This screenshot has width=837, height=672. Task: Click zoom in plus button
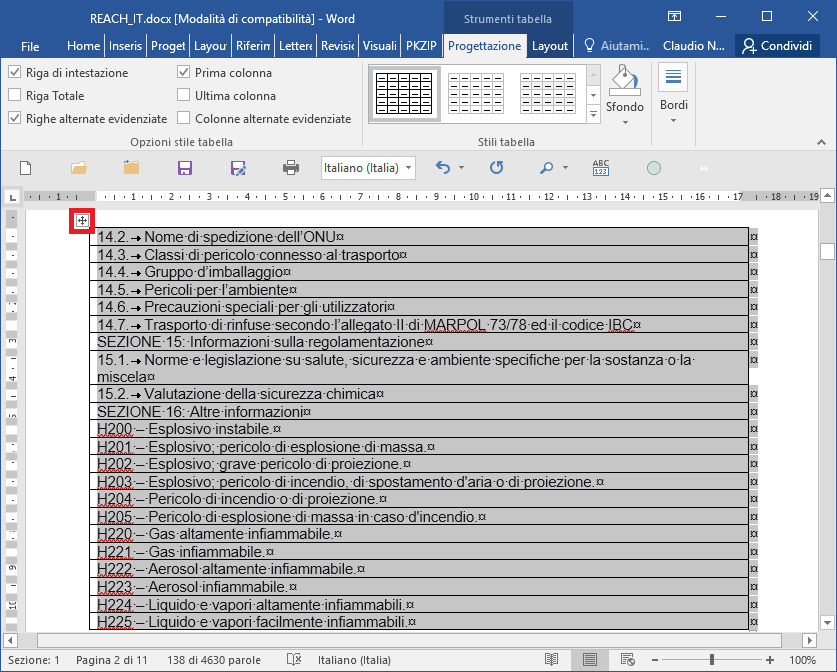[770, 660]
